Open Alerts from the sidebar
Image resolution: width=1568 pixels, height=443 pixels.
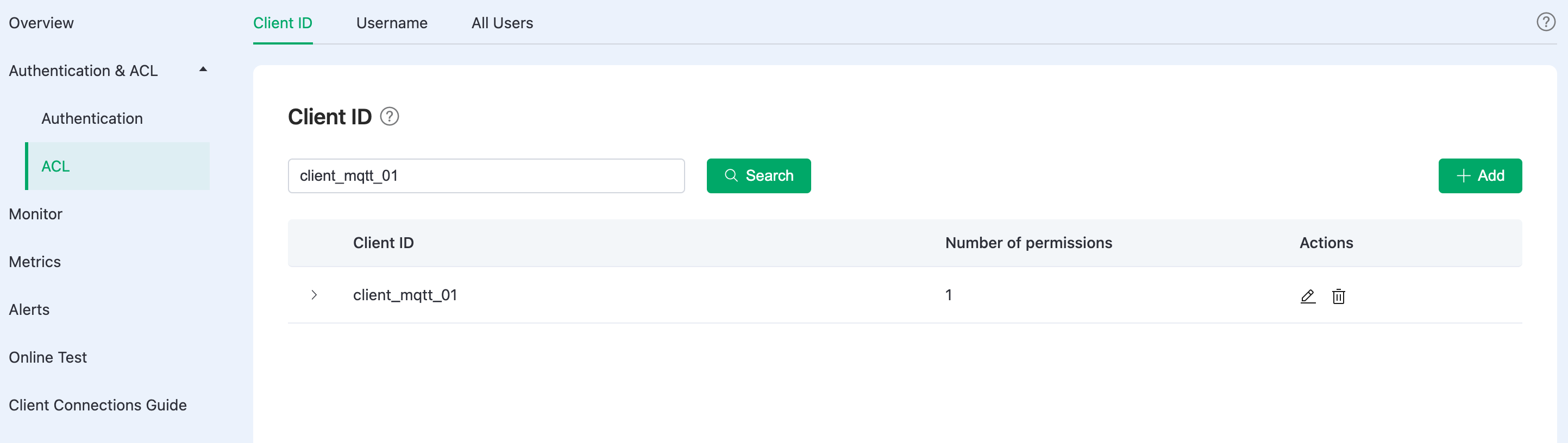(x=29, y=310)
